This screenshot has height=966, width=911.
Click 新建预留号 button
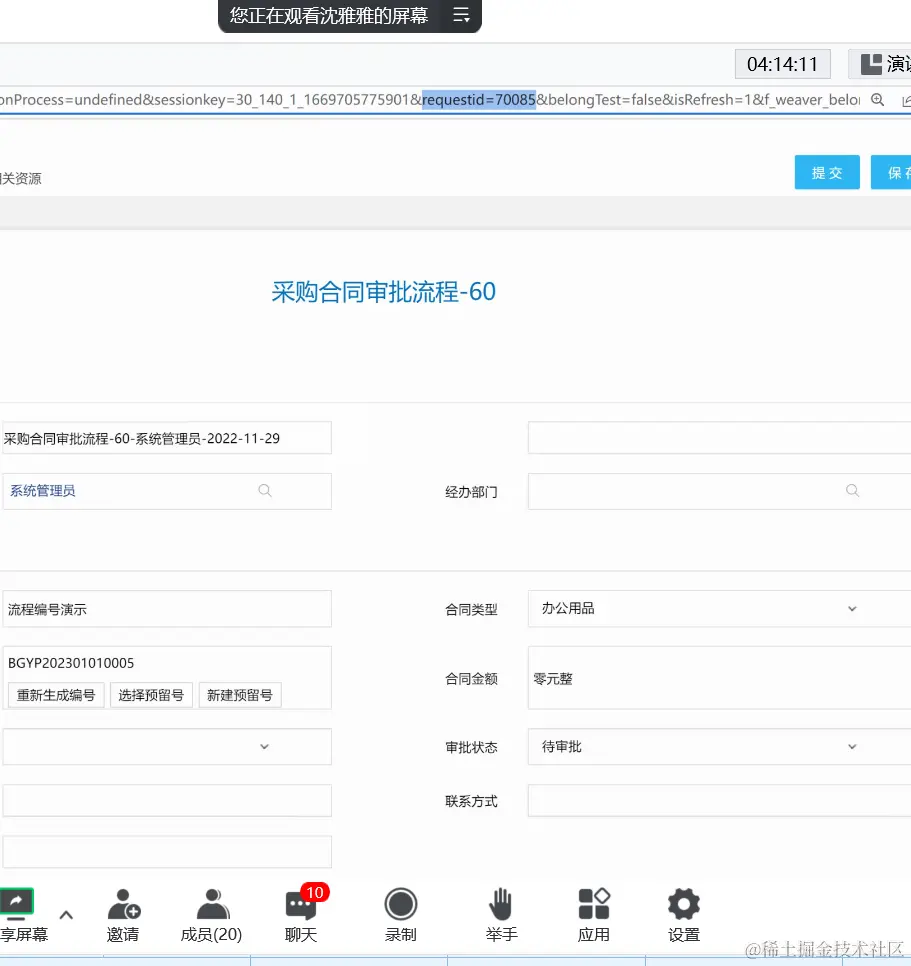pos(240,695)
